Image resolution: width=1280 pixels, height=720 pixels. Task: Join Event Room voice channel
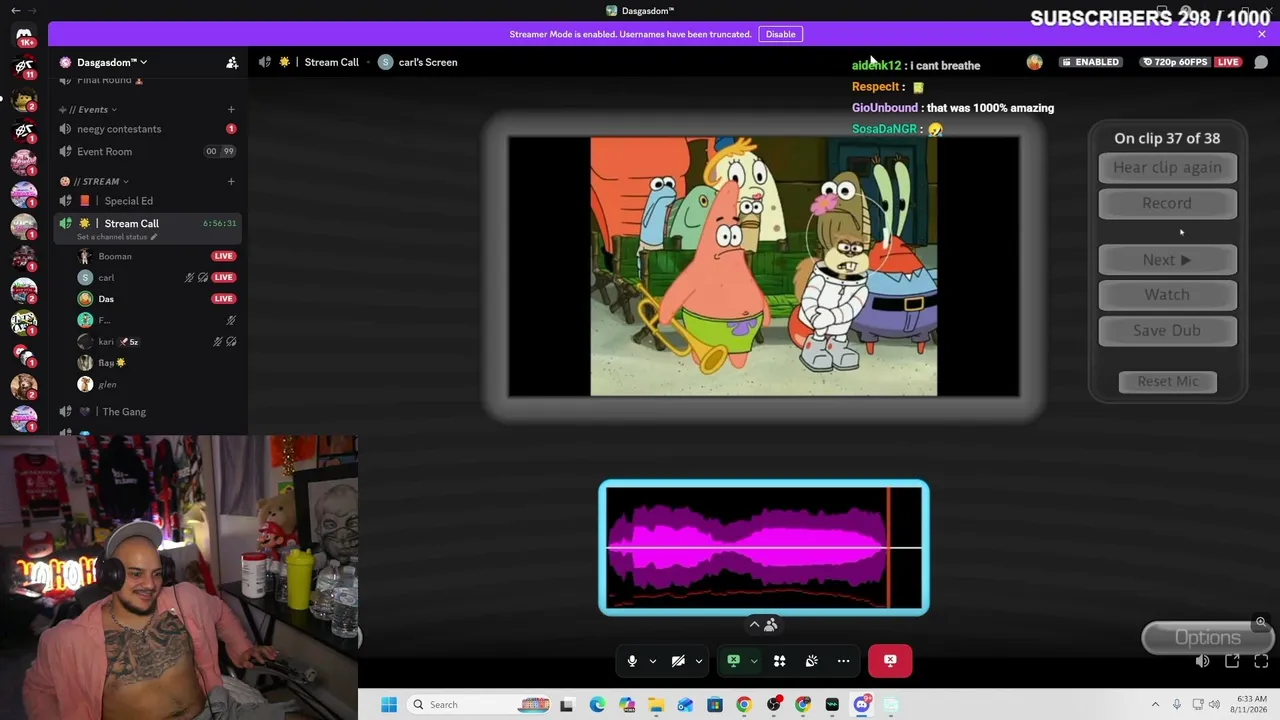tap(148, 152)
